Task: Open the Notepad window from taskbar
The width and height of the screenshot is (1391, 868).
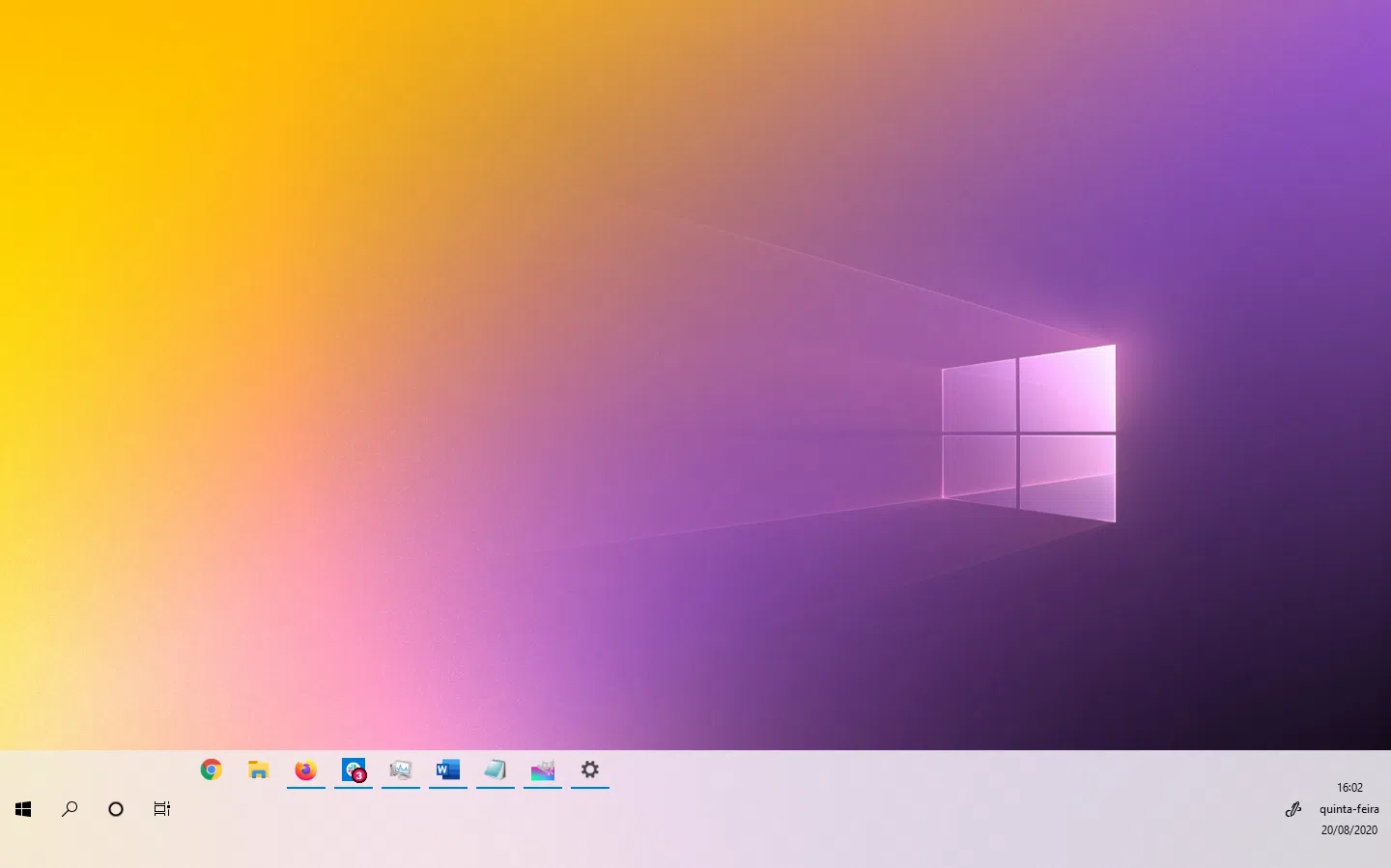Action: [496, 770]
